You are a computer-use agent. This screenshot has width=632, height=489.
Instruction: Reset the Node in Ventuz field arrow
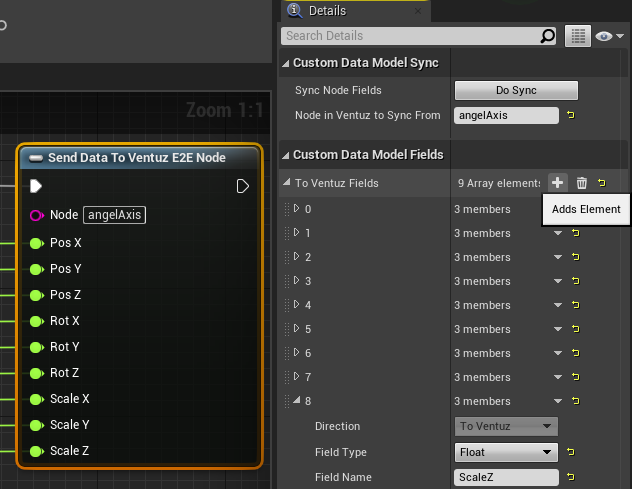point(571,115)
